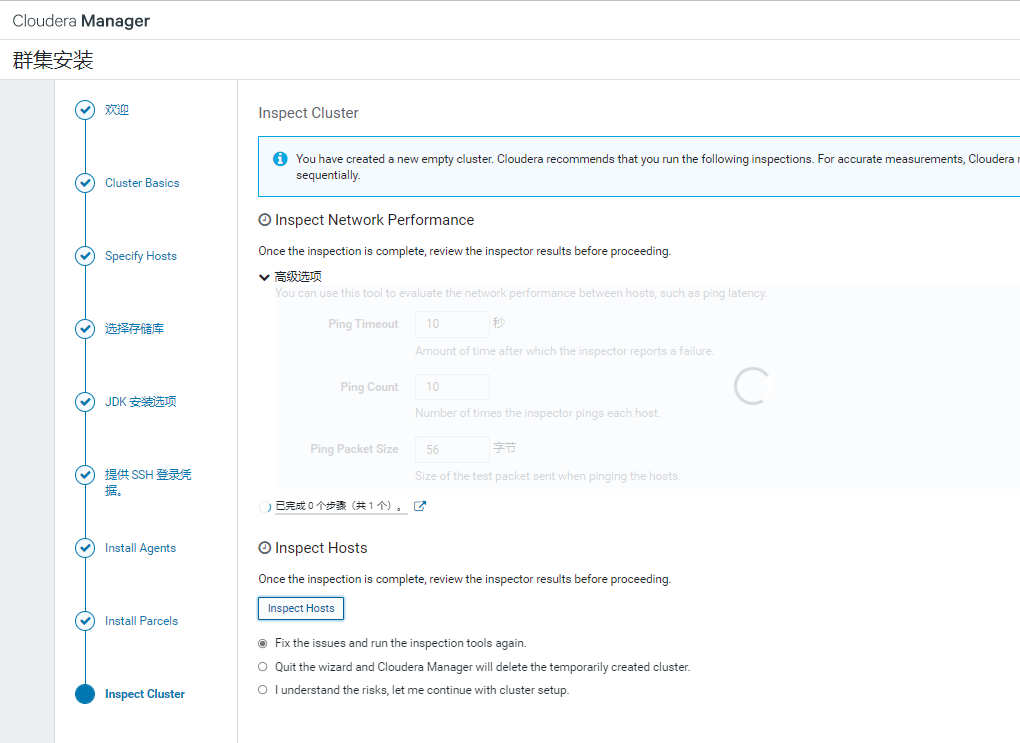Click the 高级选项 label text
The width and height of the screenshot is (1020, 743).
[298, 277]
